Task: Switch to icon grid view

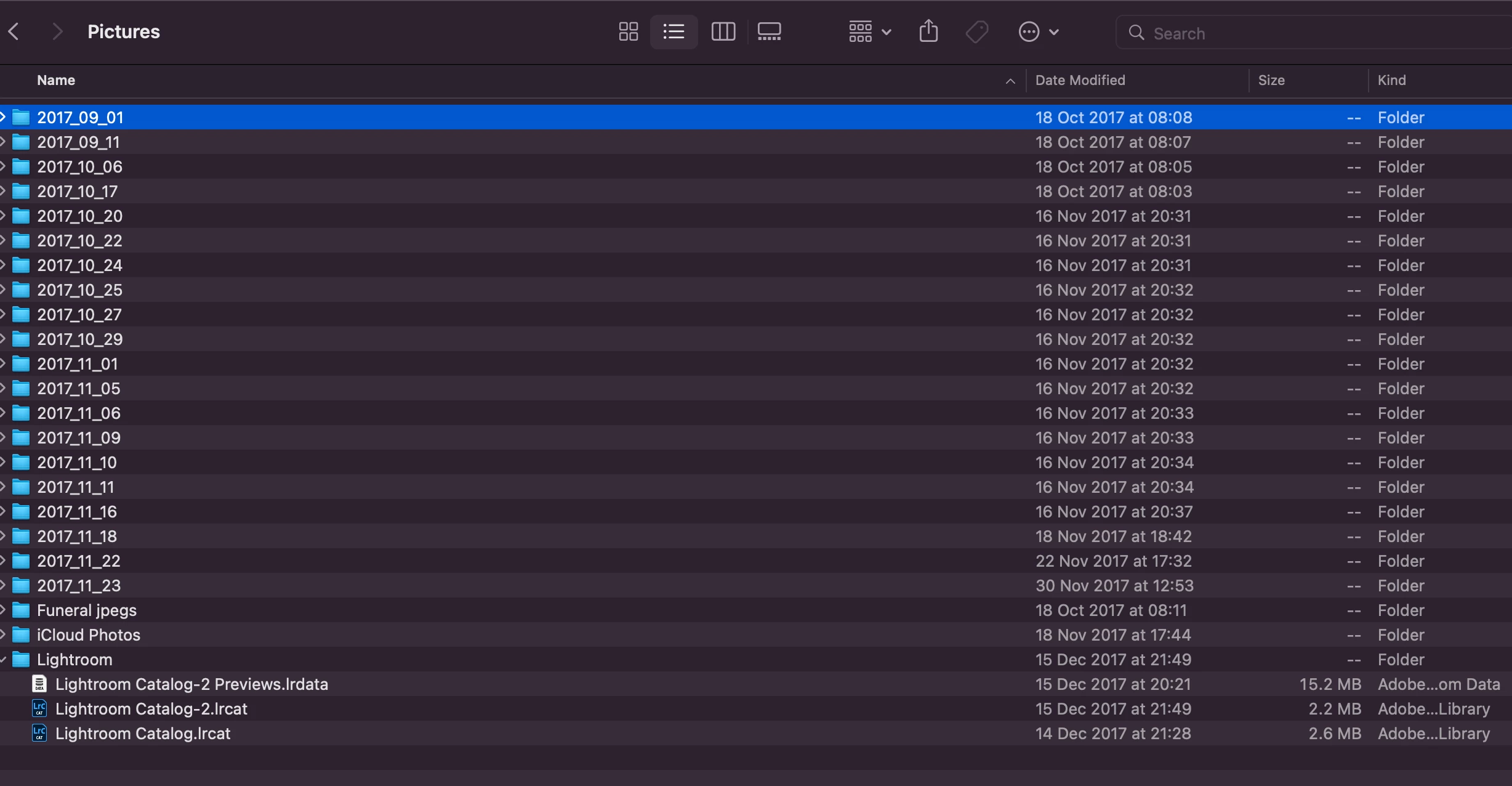Action: (628, 31)
